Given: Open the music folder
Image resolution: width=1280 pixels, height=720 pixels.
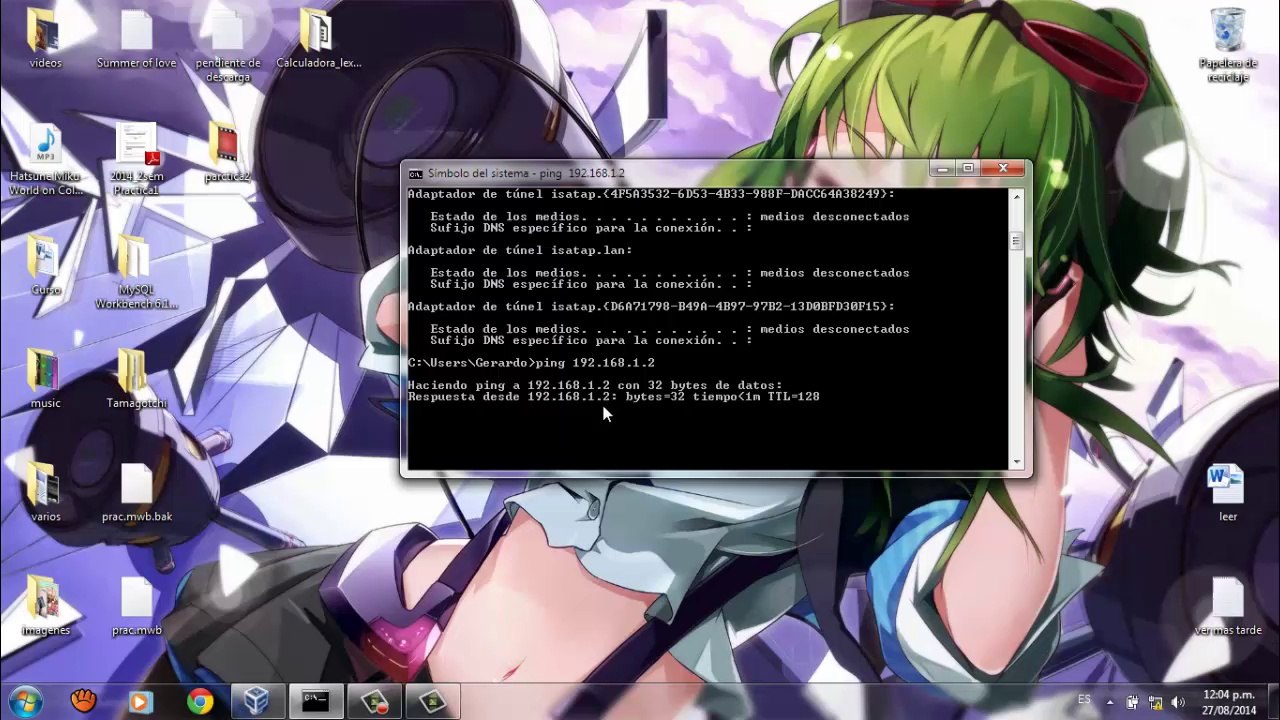Looking at the screenshot, I should [45, 380].
